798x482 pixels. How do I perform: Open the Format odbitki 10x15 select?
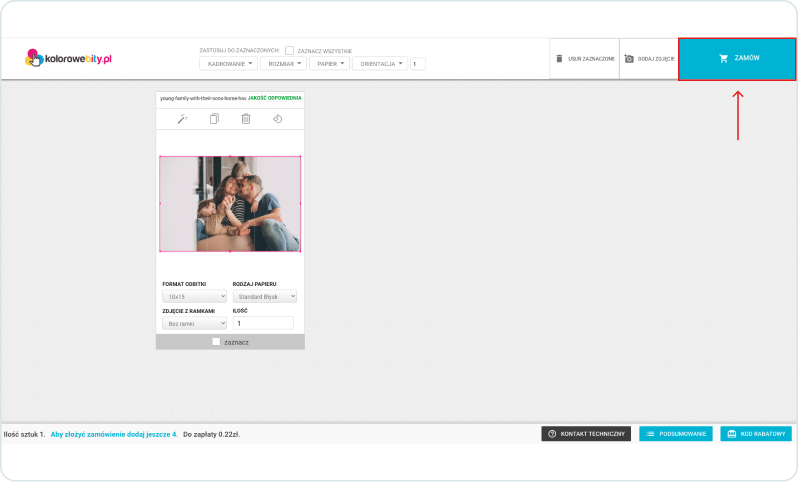(194, 297)
